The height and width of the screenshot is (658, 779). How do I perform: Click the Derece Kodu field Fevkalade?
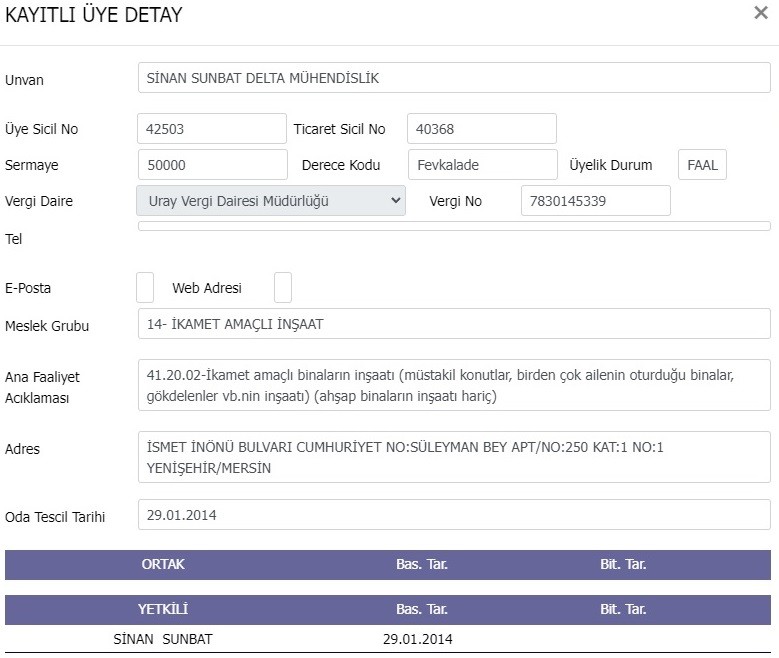[x=483, y=164]
